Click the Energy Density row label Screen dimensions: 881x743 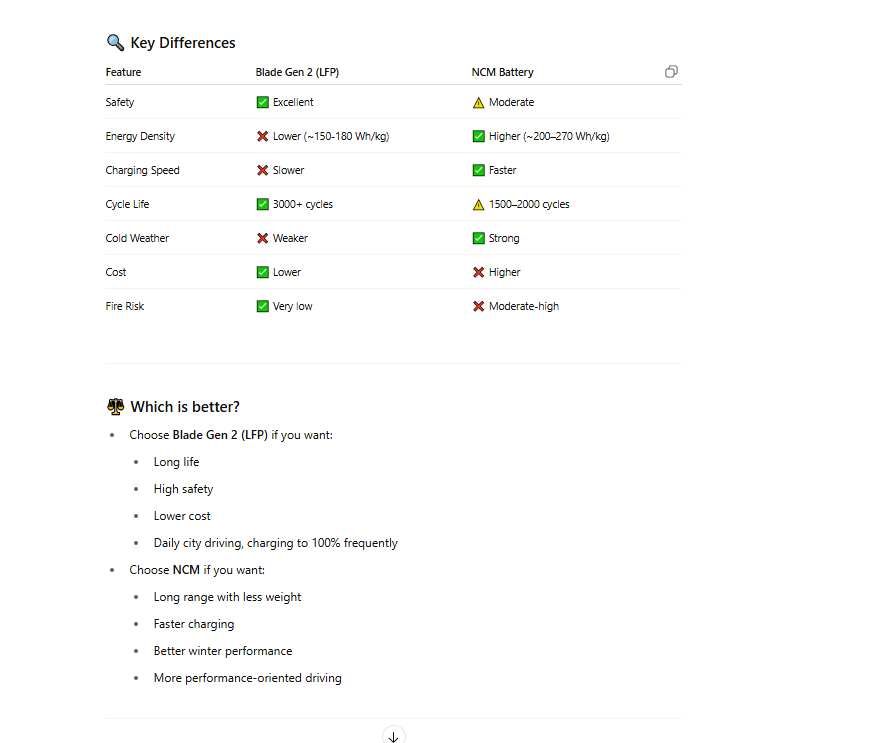(140, 136)
